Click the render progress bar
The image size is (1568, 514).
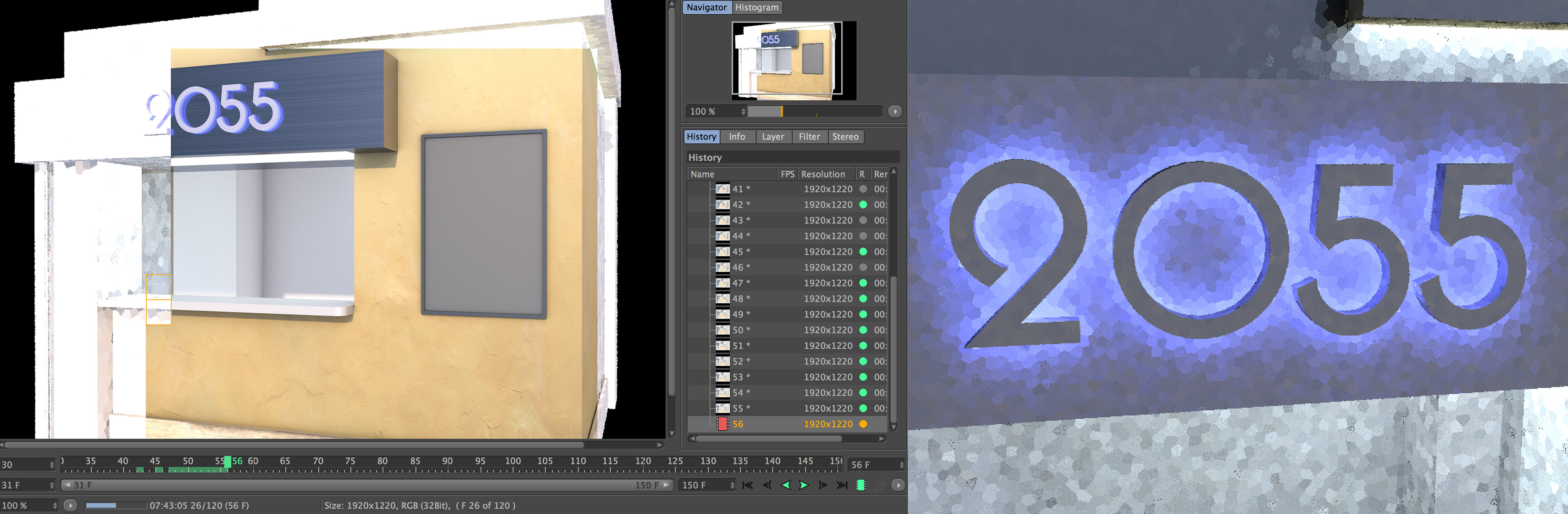point(116,505)
